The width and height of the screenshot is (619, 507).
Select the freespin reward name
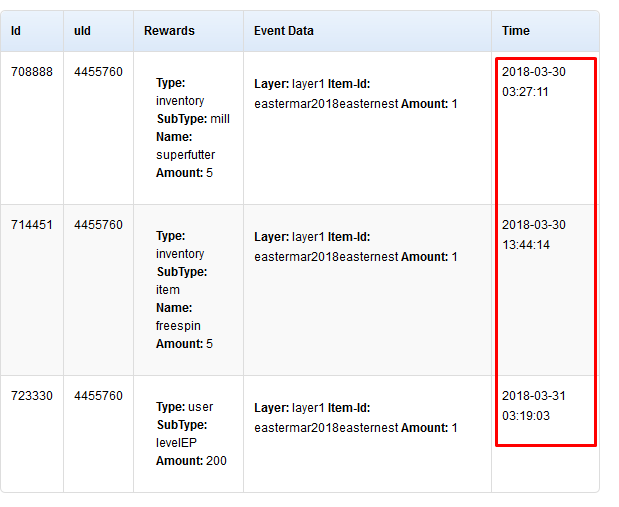click(180, 326)
